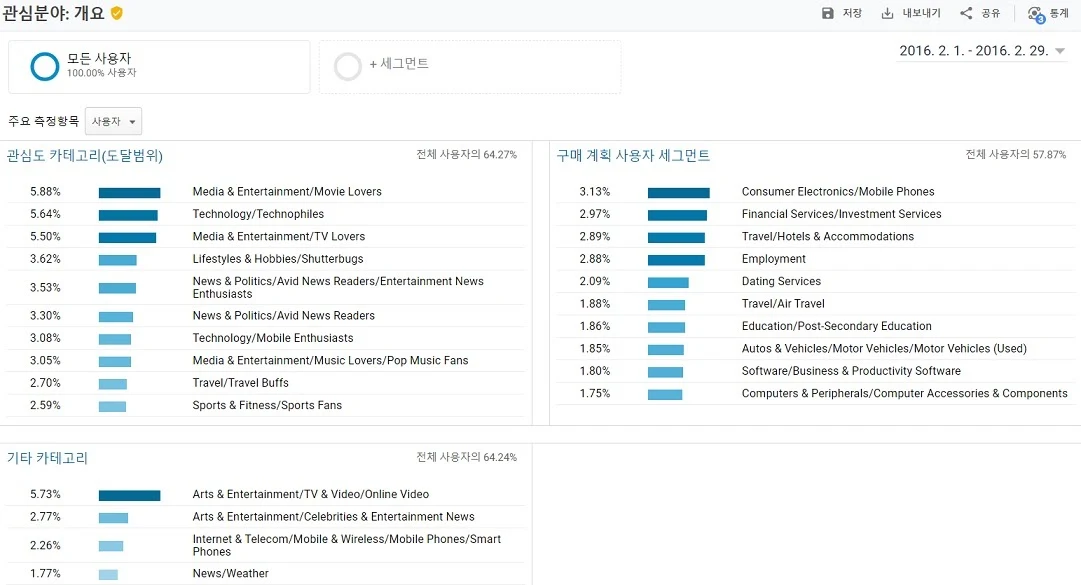Click News/Weather row
The image size is (1081, 585).
pos(265,573)
